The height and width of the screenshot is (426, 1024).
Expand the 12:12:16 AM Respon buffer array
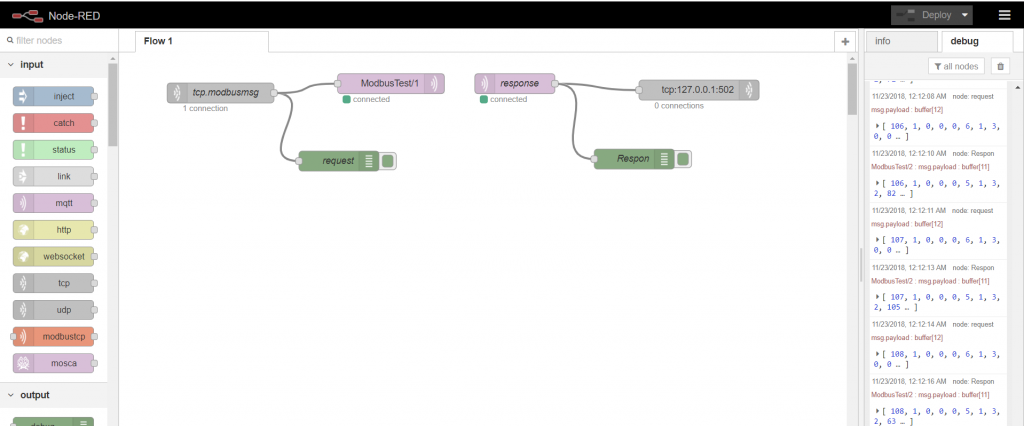878,410
